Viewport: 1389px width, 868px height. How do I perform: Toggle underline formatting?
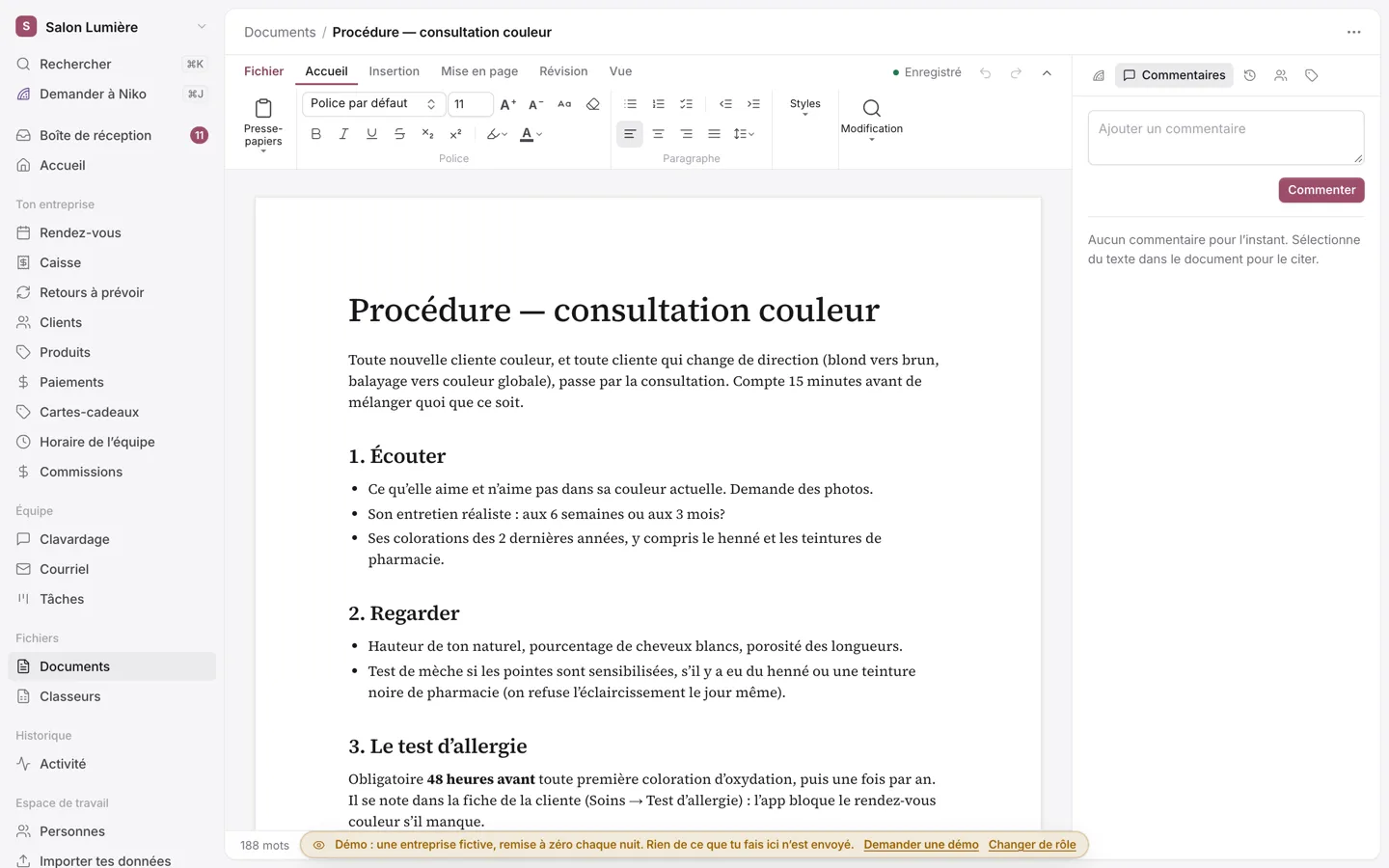point(371,134)
